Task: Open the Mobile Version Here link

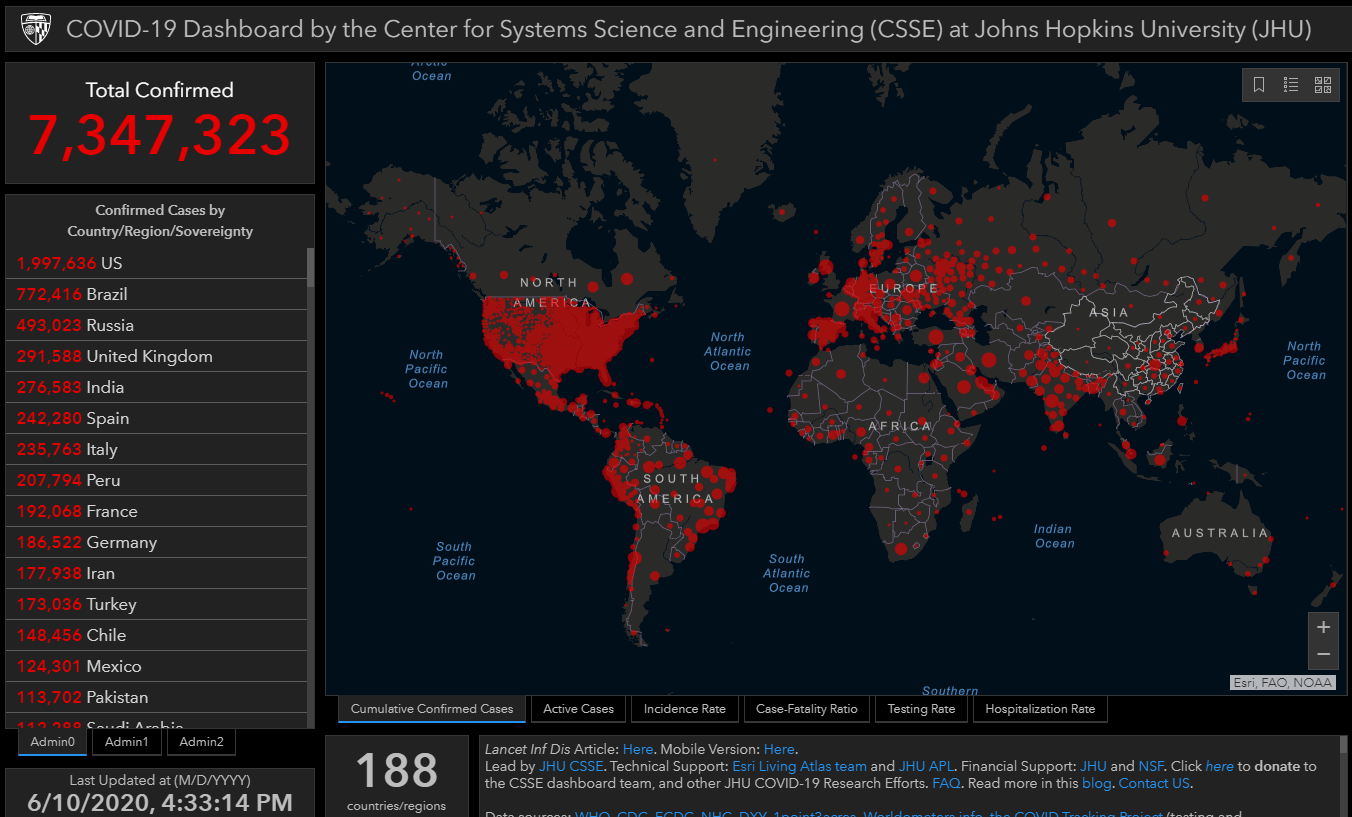Action: point(779,749)
